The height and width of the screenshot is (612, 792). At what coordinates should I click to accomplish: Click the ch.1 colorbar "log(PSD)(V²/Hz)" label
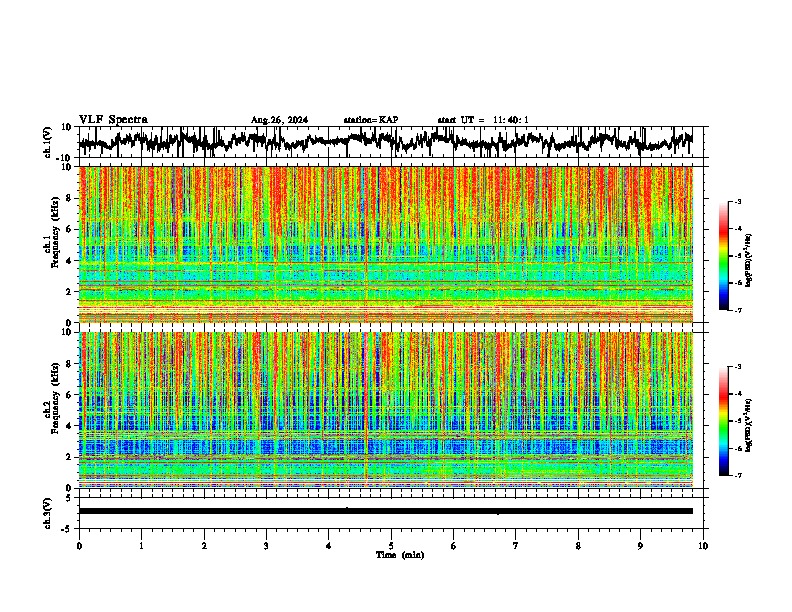pyautogui.click(x=749, y=261)
